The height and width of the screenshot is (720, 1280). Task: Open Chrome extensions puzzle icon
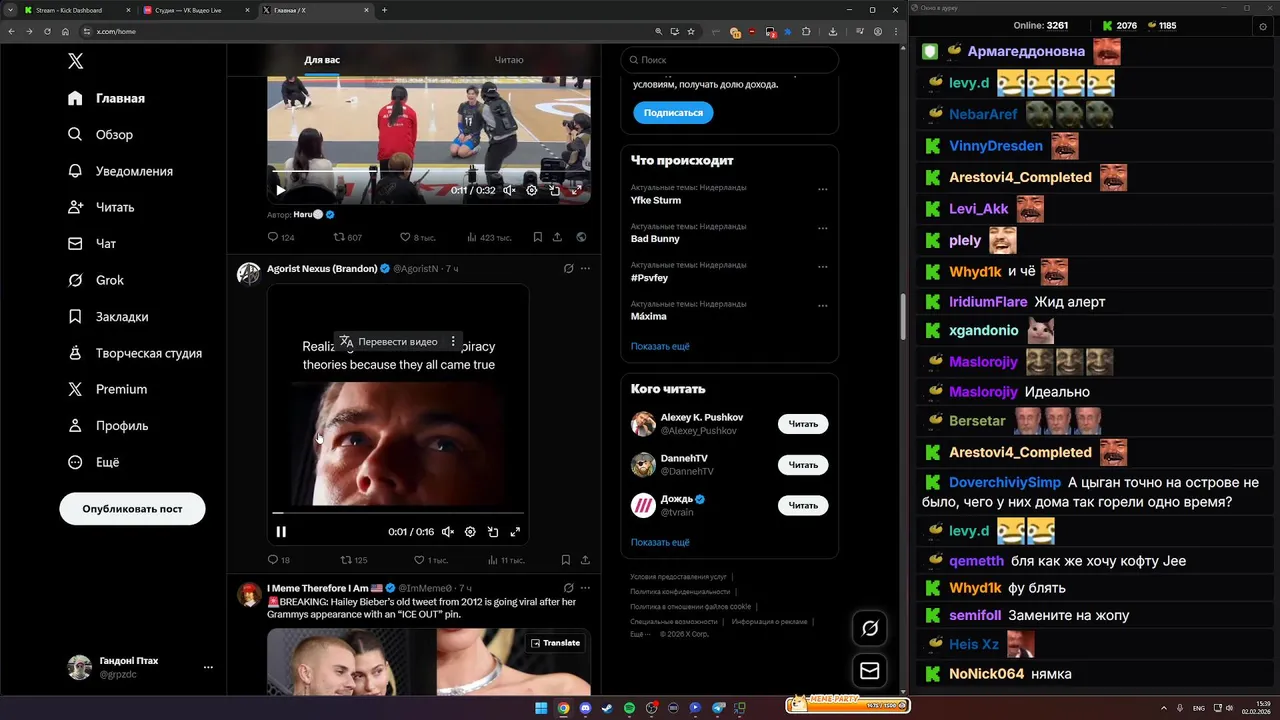click(806, 31)
